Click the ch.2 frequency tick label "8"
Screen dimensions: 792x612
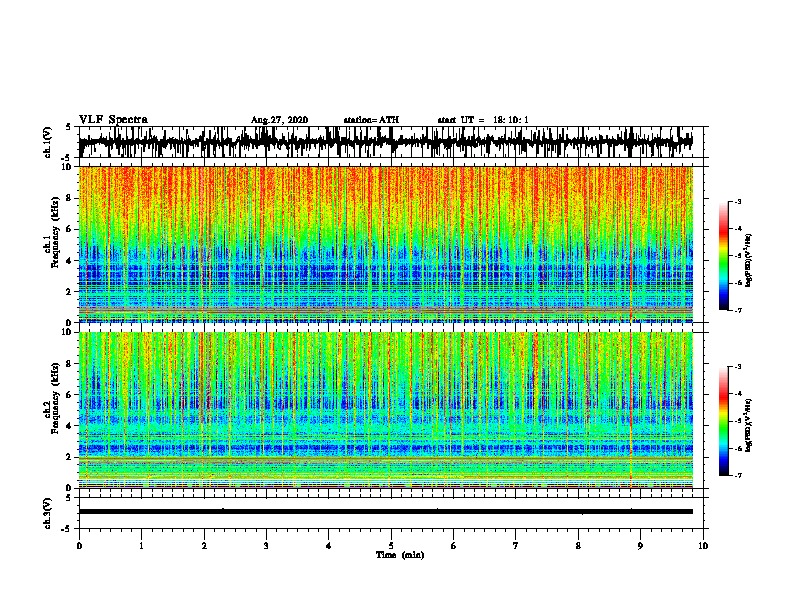click(70, 364)
